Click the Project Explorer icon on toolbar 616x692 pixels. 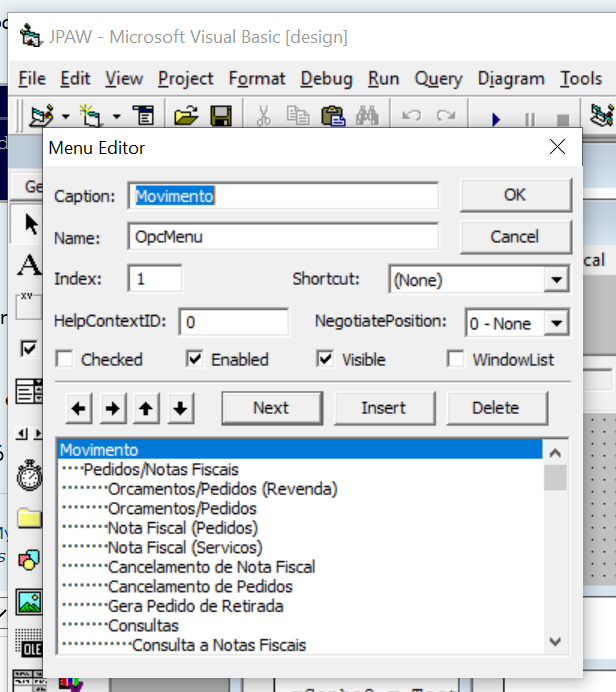click(x=602, y=116)
